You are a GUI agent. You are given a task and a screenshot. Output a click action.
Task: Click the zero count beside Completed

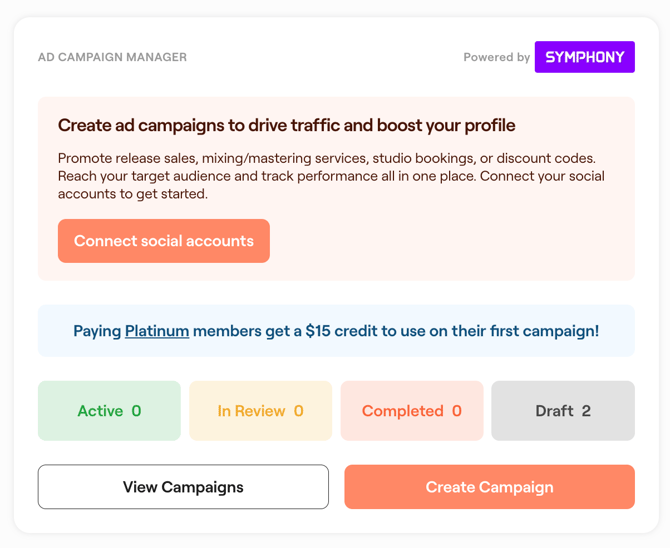click(457, 411)
